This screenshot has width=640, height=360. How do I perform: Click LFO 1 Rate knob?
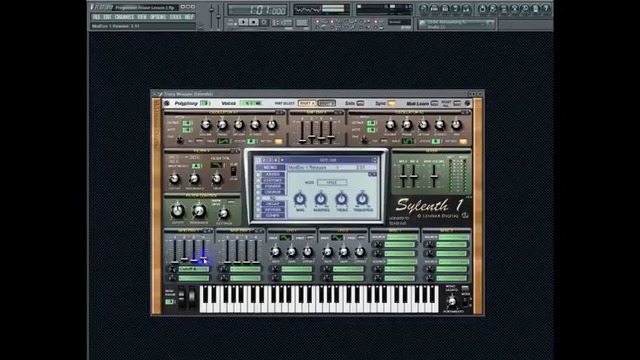[276, 252]
